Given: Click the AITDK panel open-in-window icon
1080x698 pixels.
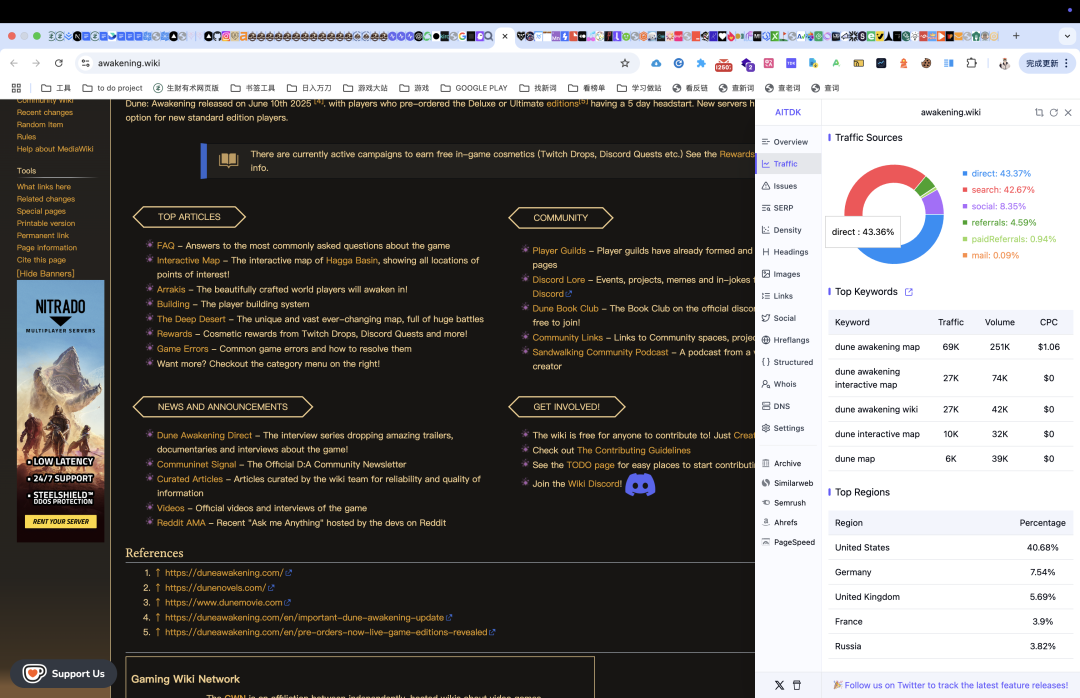Looking at the screenshot, I should 1039,112.
